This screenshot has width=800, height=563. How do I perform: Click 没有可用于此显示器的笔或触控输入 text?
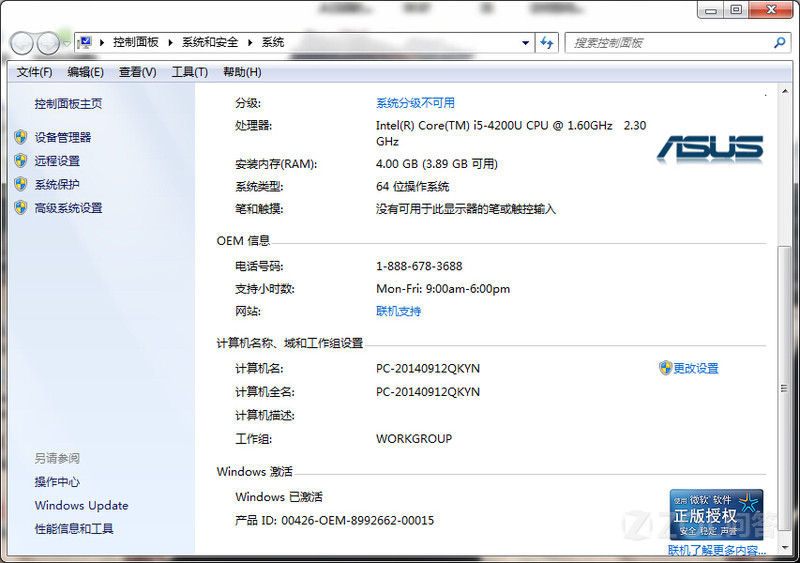point(466,209)
